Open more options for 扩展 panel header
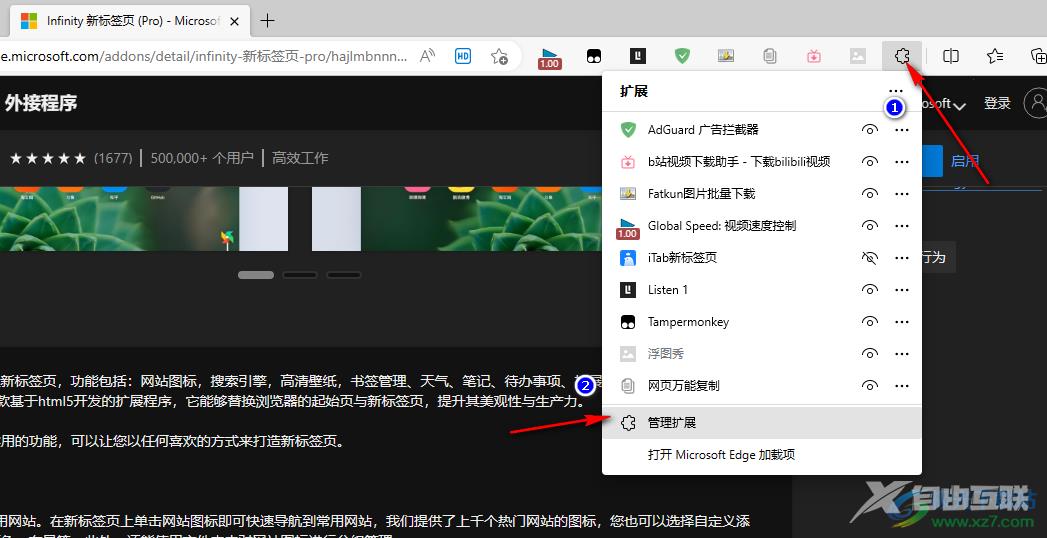Image resolution: width=1047 pixels, height=538 pixels. [x=895, y=91]
